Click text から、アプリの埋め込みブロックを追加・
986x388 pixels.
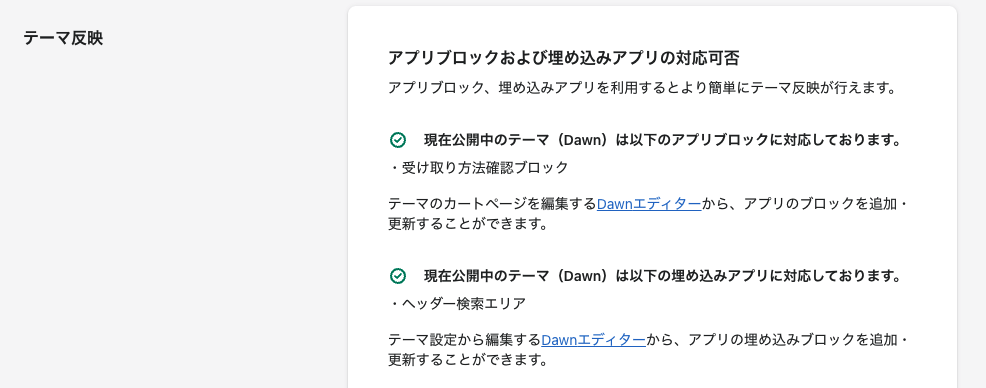coord(777,340)
